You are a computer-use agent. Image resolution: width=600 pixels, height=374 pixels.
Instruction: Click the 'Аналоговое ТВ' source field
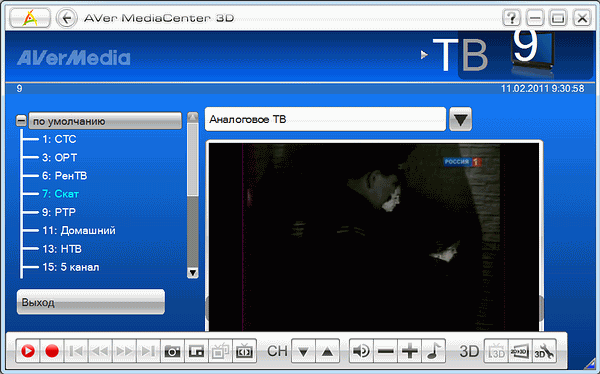[x=325, y=119]
